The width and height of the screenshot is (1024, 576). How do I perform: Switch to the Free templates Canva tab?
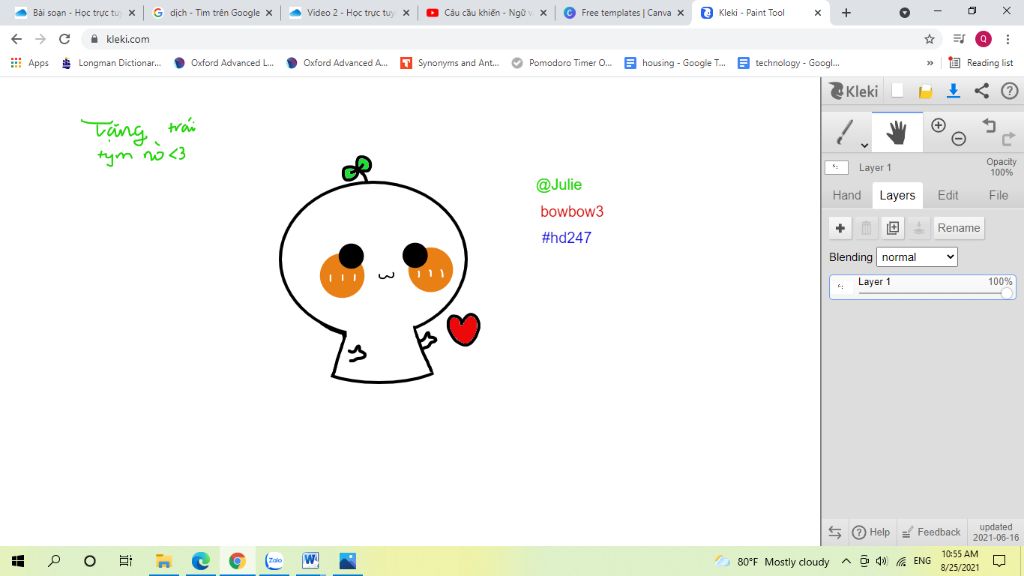click(x=624, y=12)
